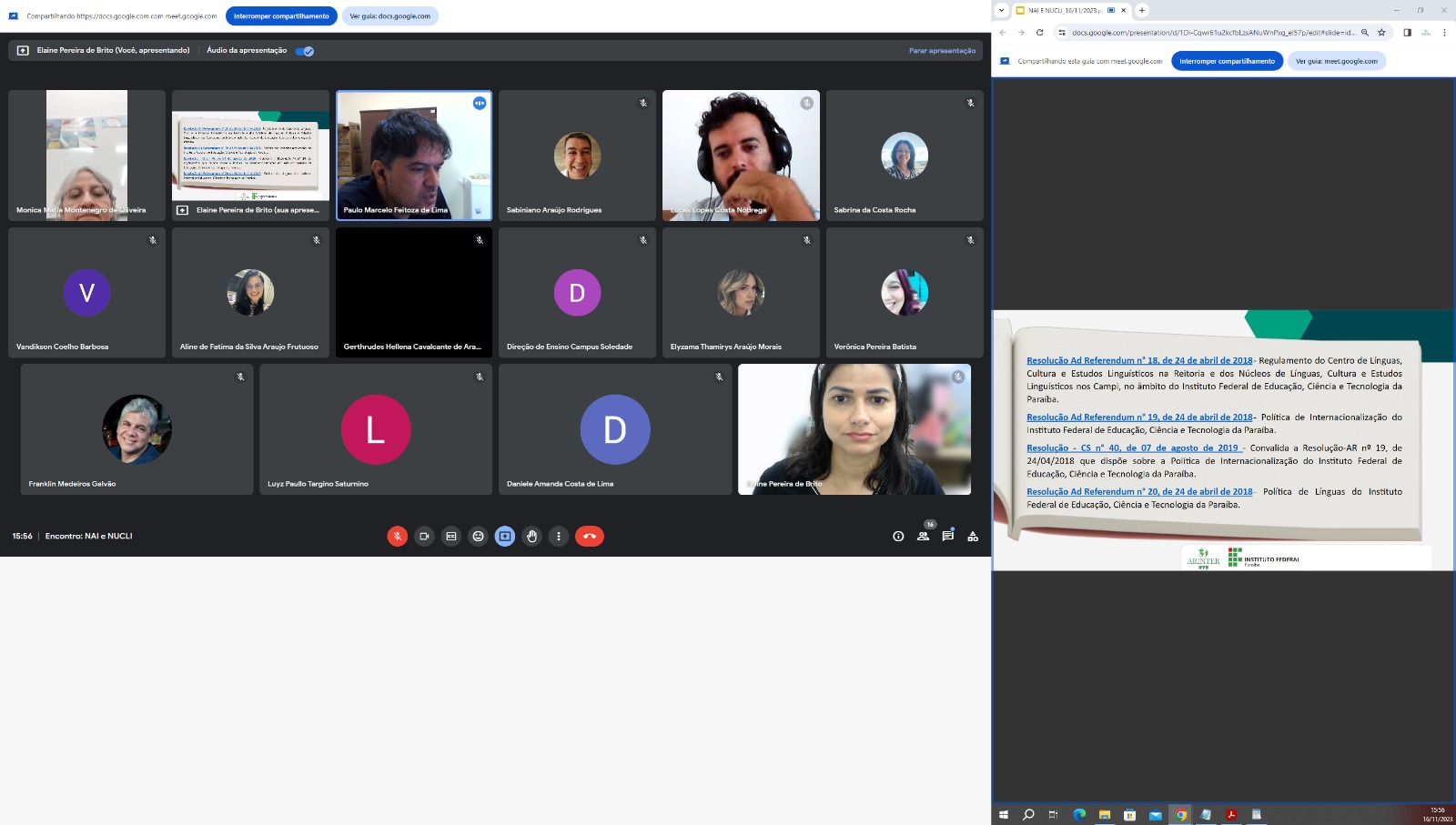Show the participants list panel
This screenshot has width=1456, height=825.
923,537
